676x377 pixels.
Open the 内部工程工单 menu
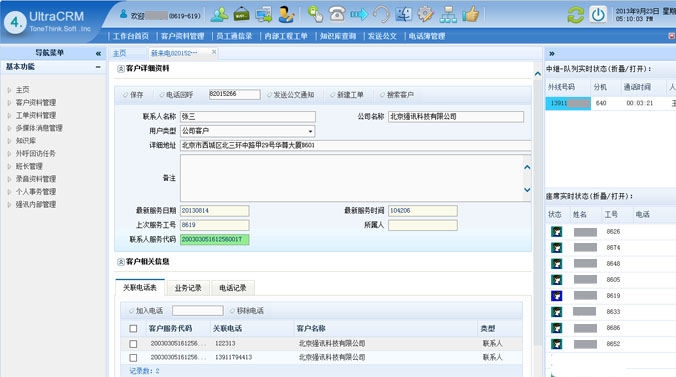[286, 36]
